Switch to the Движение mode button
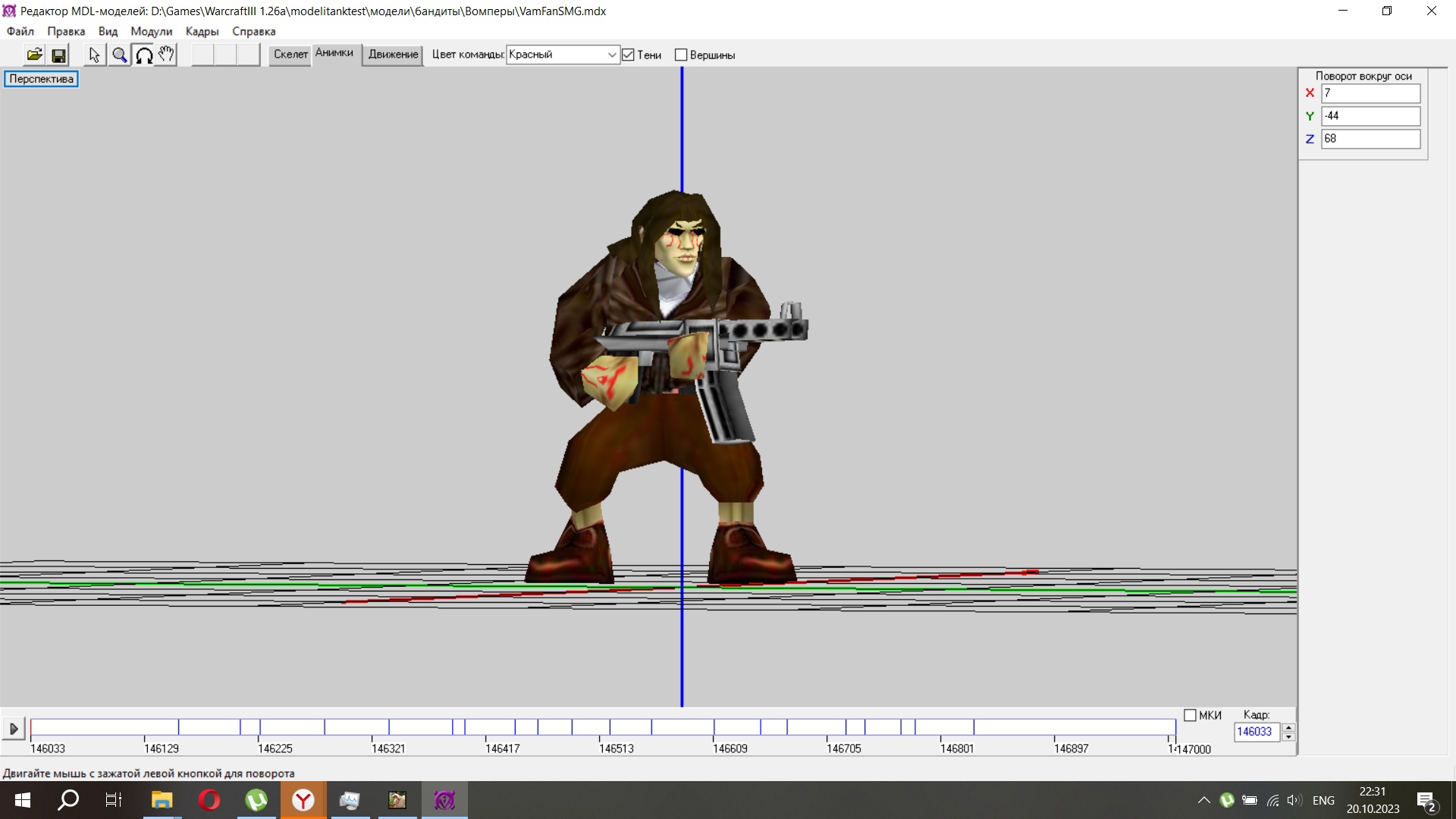The width and height of the screenshot is (1456, 819). click(x=393, y=54)
